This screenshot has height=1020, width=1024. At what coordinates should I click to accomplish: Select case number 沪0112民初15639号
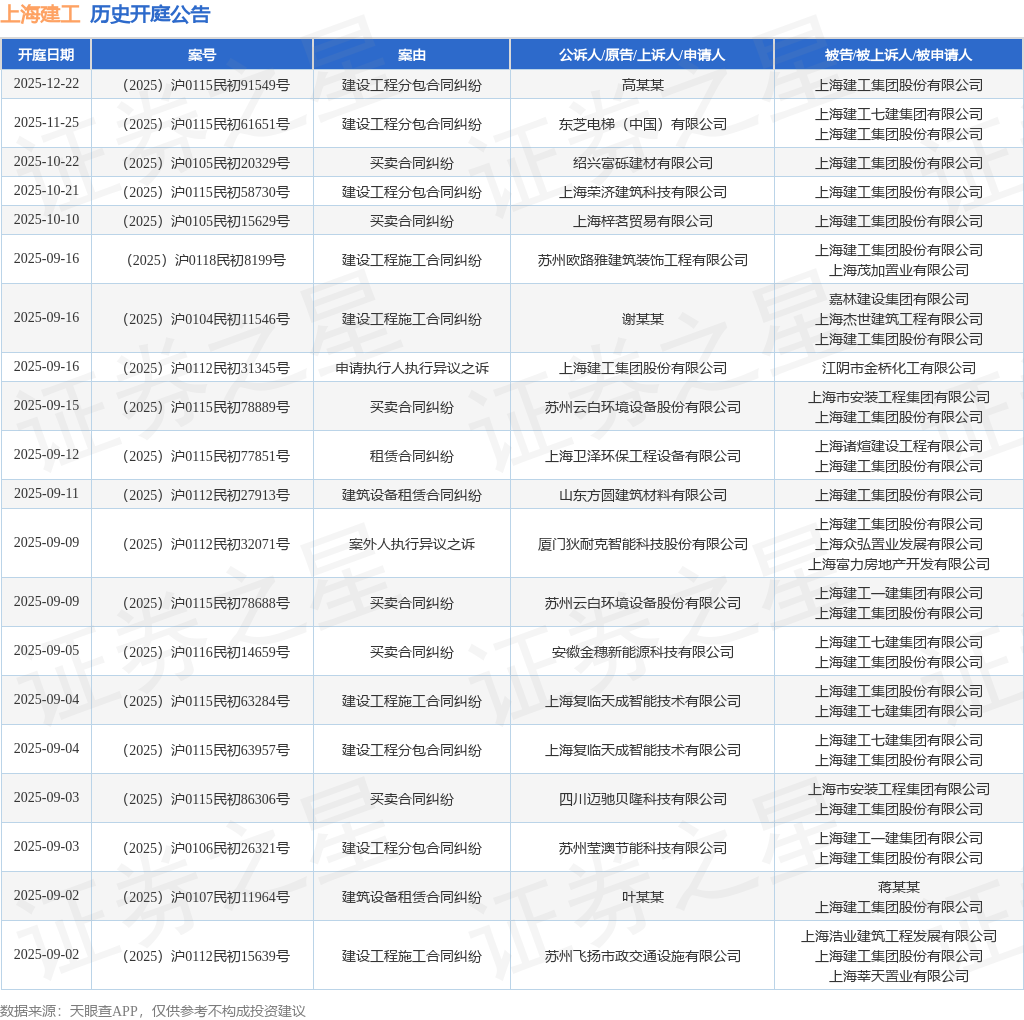[x=206, y=956]
